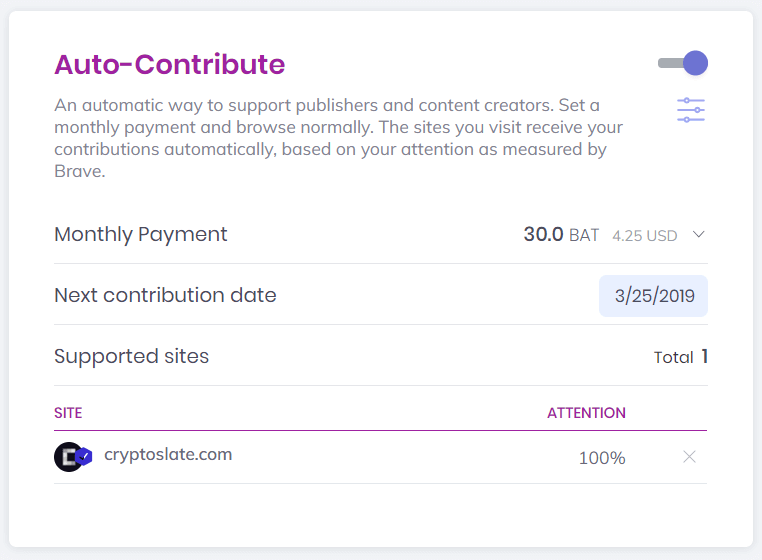Open Auto-Contribute settings sliders icon

coord(691,110)
